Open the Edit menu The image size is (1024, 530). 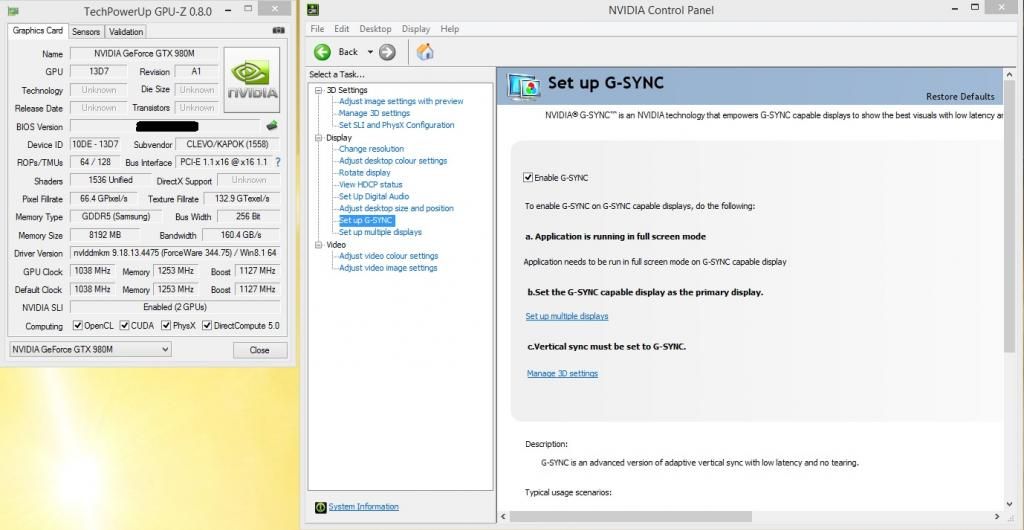point(342,29)
